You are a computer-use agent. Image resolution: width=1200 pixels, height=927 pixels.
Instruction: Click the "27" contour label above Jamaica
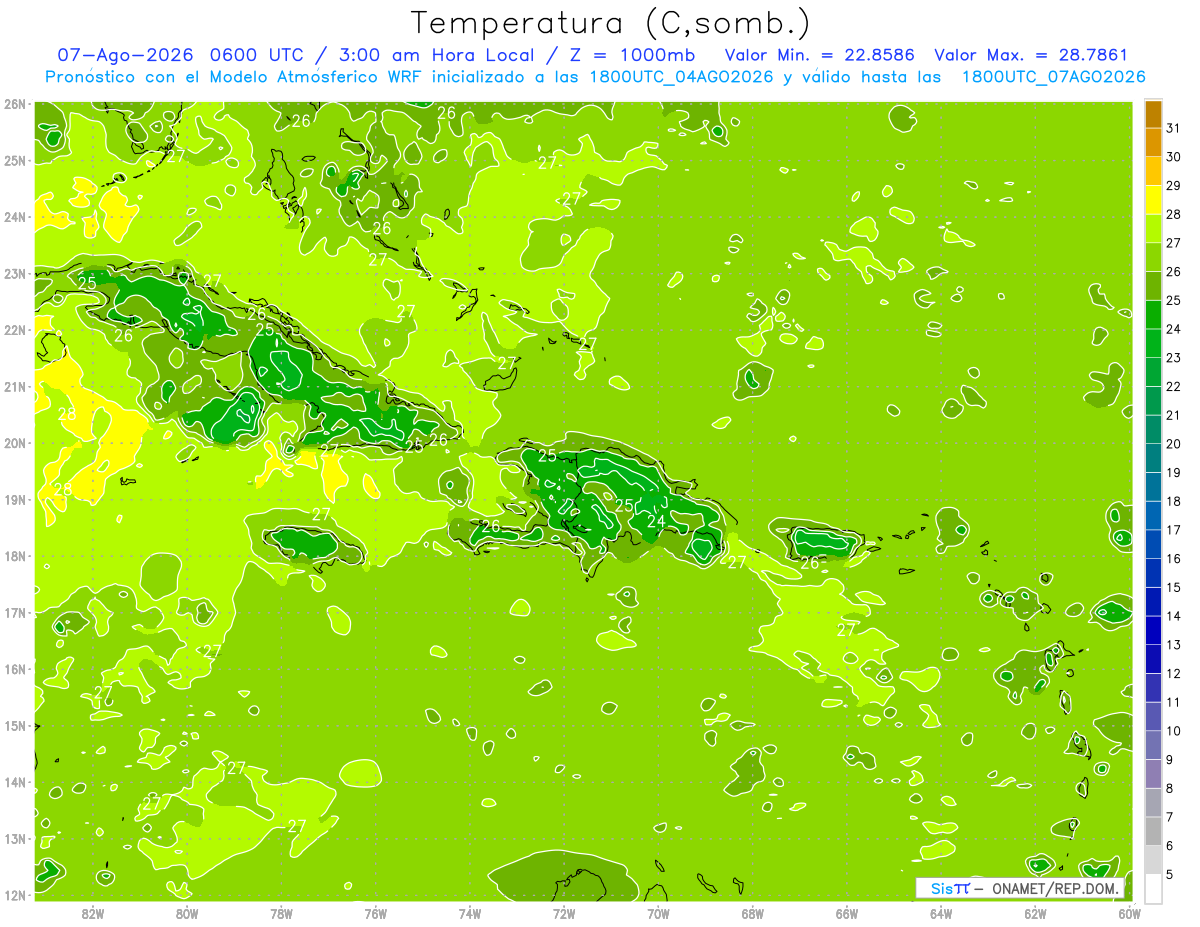point(321,514)
